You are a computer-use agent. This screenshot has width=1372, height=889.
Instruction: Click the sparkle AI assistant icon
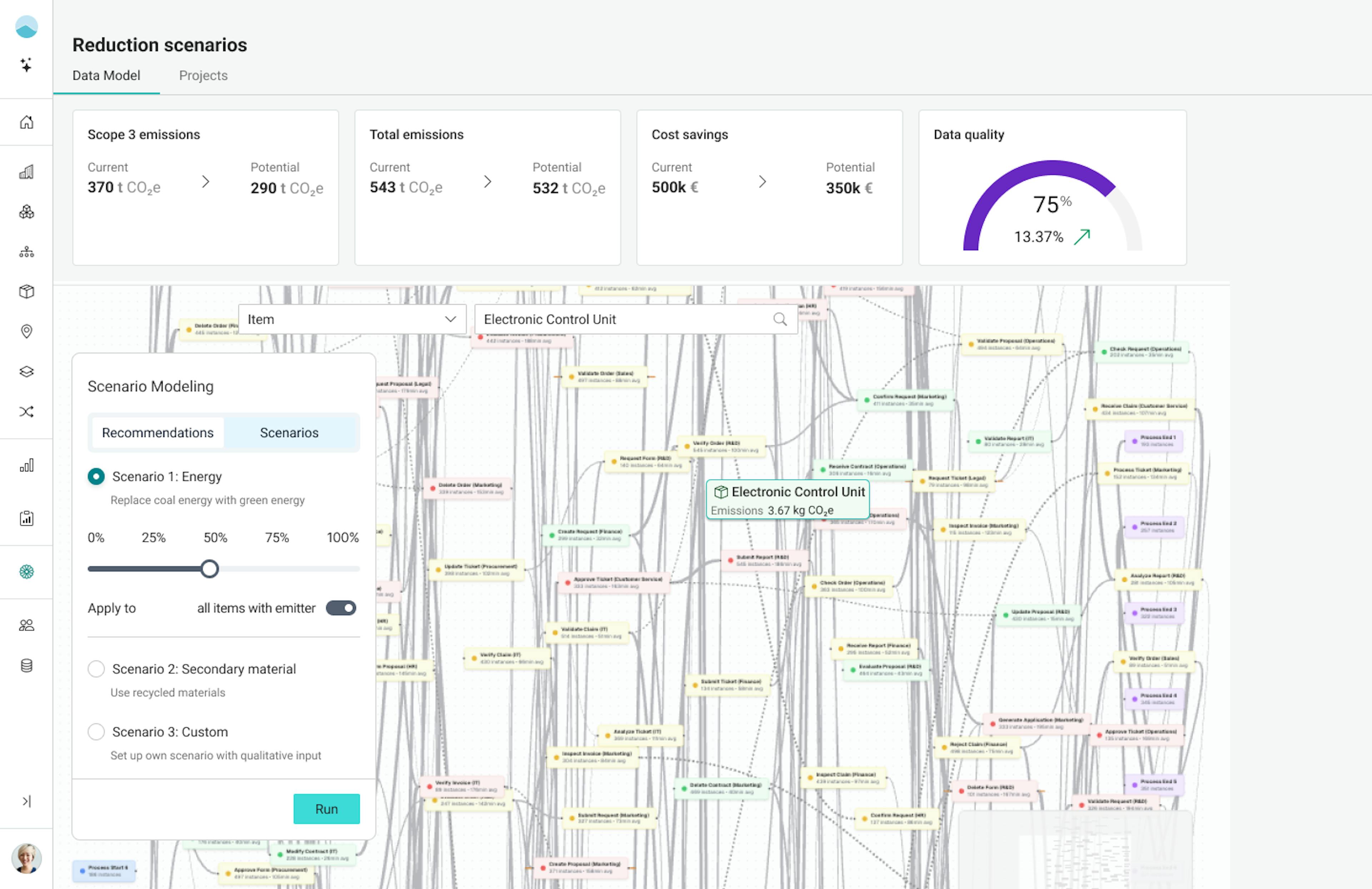click(x=26, y=65)
